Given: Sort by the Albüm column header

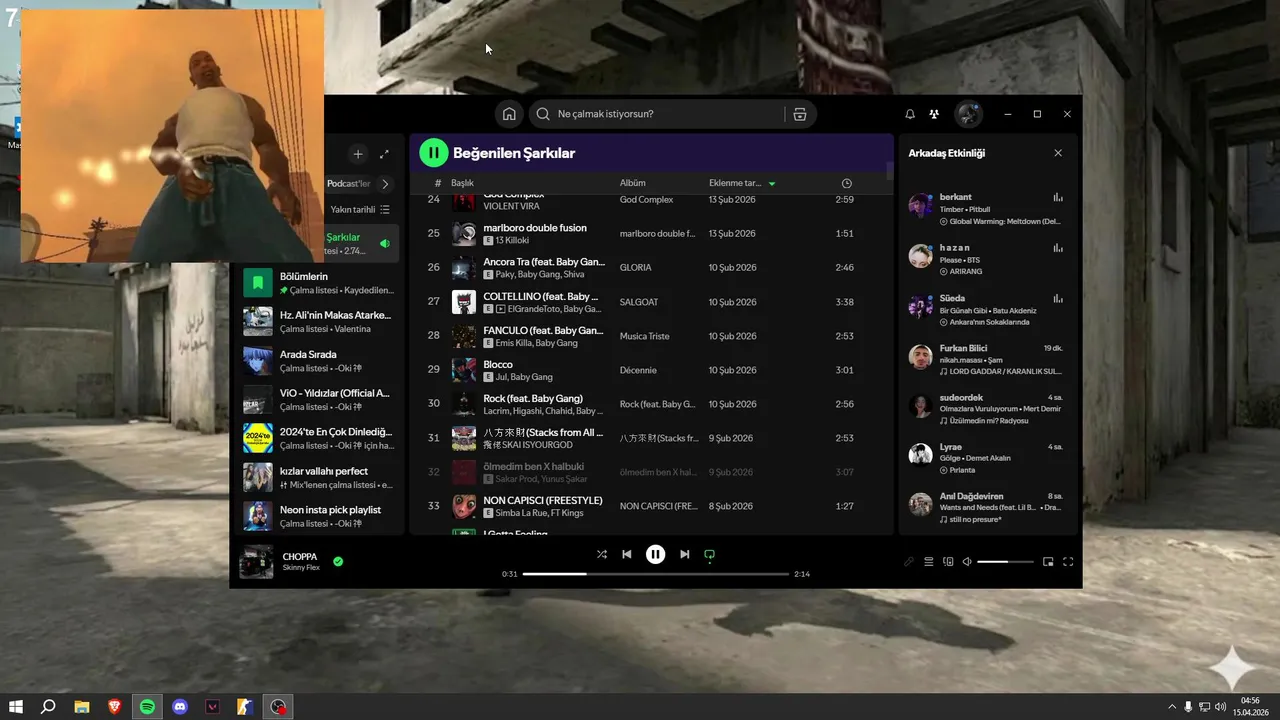Looking at the screenshot, I should (x=632, y=183).
